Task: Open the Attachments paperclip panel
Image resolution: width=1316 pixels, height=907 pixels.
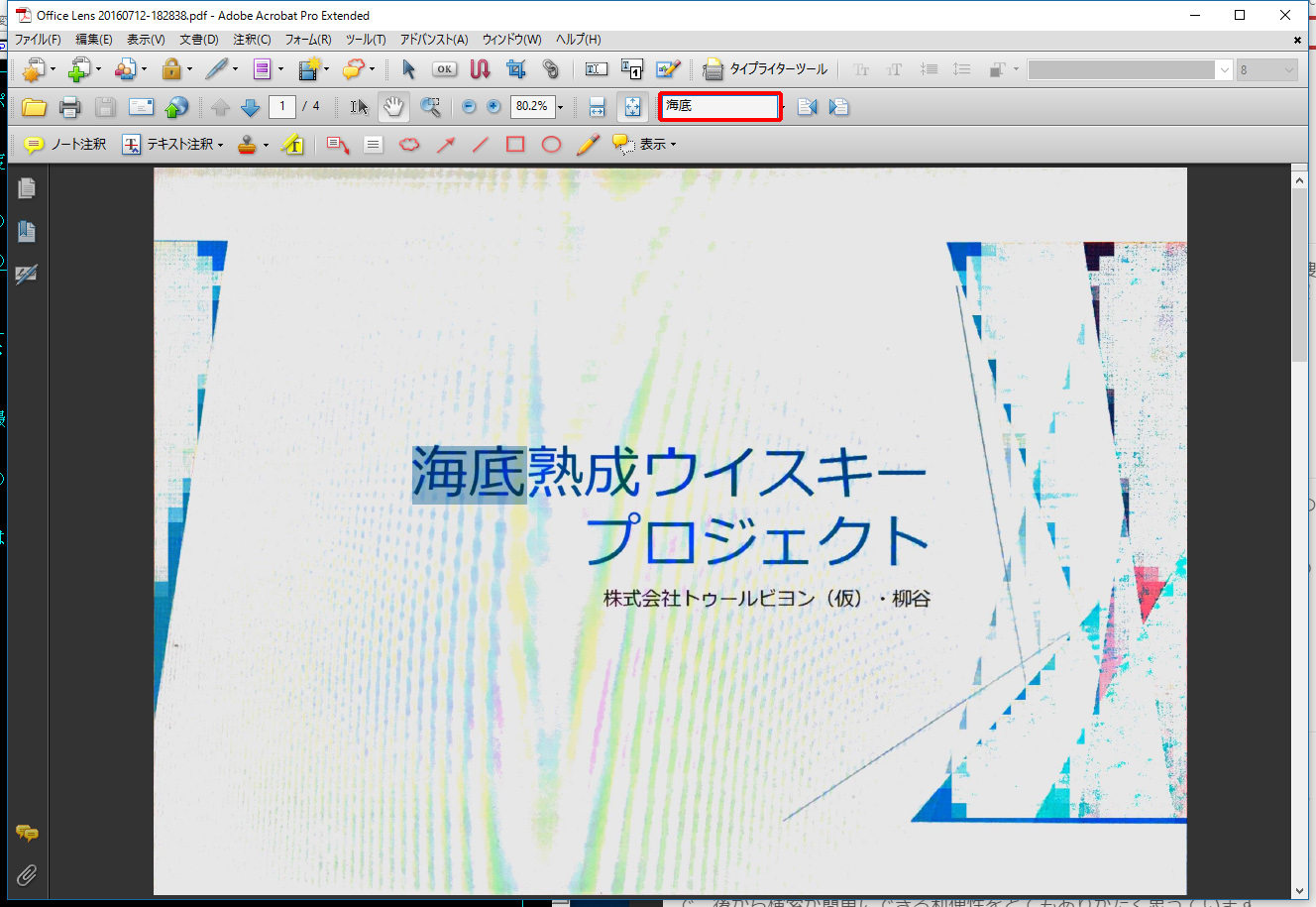Action: 27,875
